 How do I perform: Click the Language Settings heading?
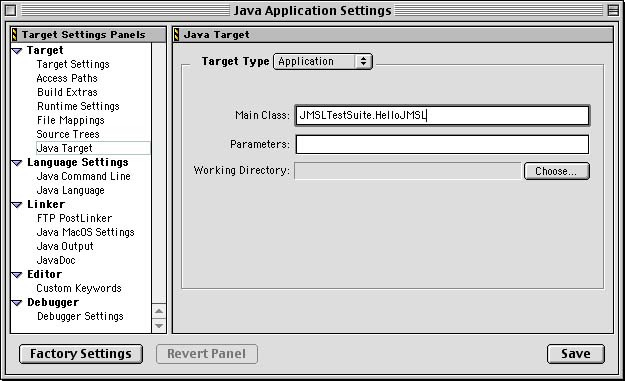[78, 162]
